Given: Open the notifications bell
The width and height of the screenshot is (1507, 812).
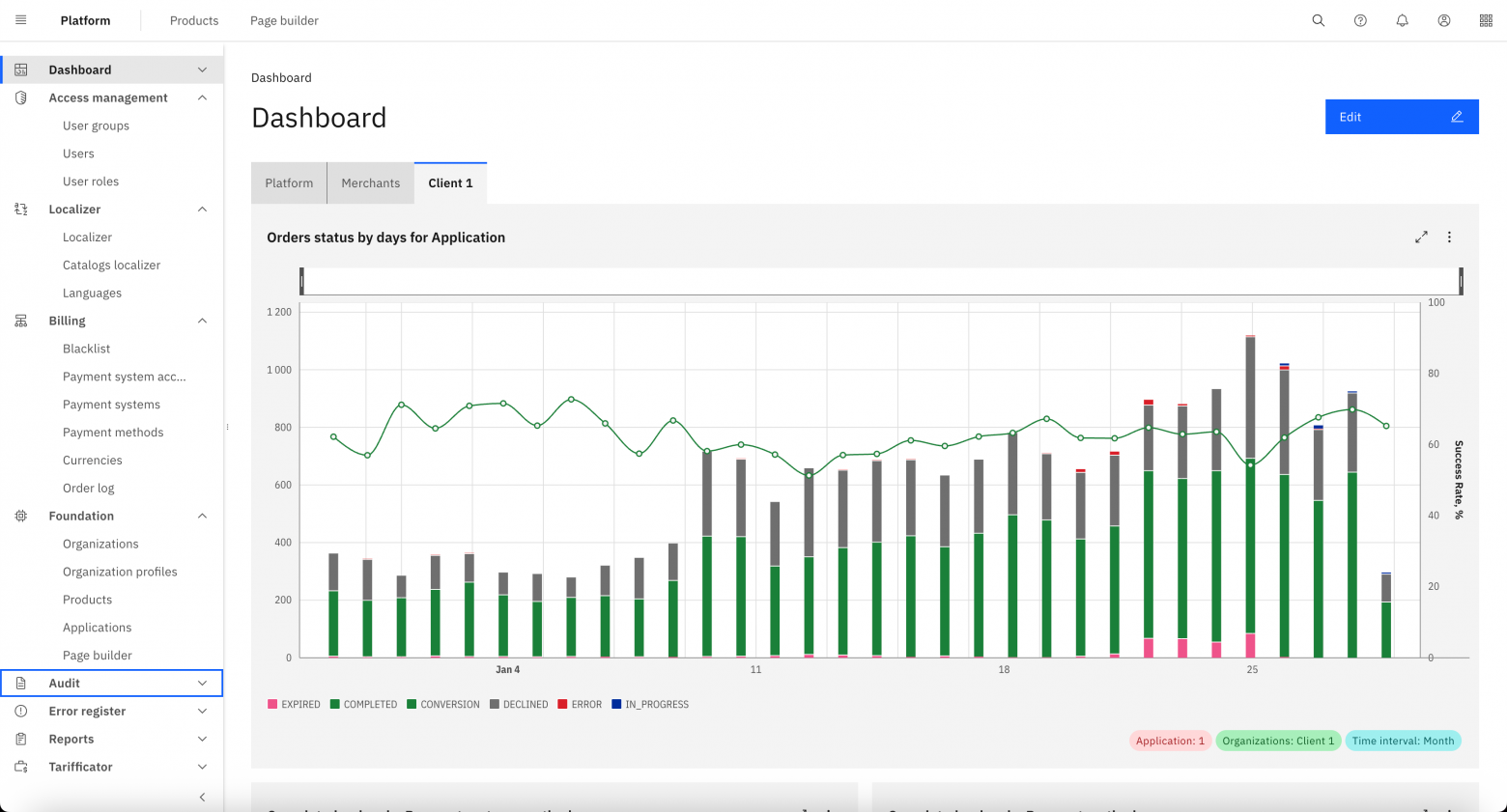Looking at the screenshot, I should [x=1402, y=20].
